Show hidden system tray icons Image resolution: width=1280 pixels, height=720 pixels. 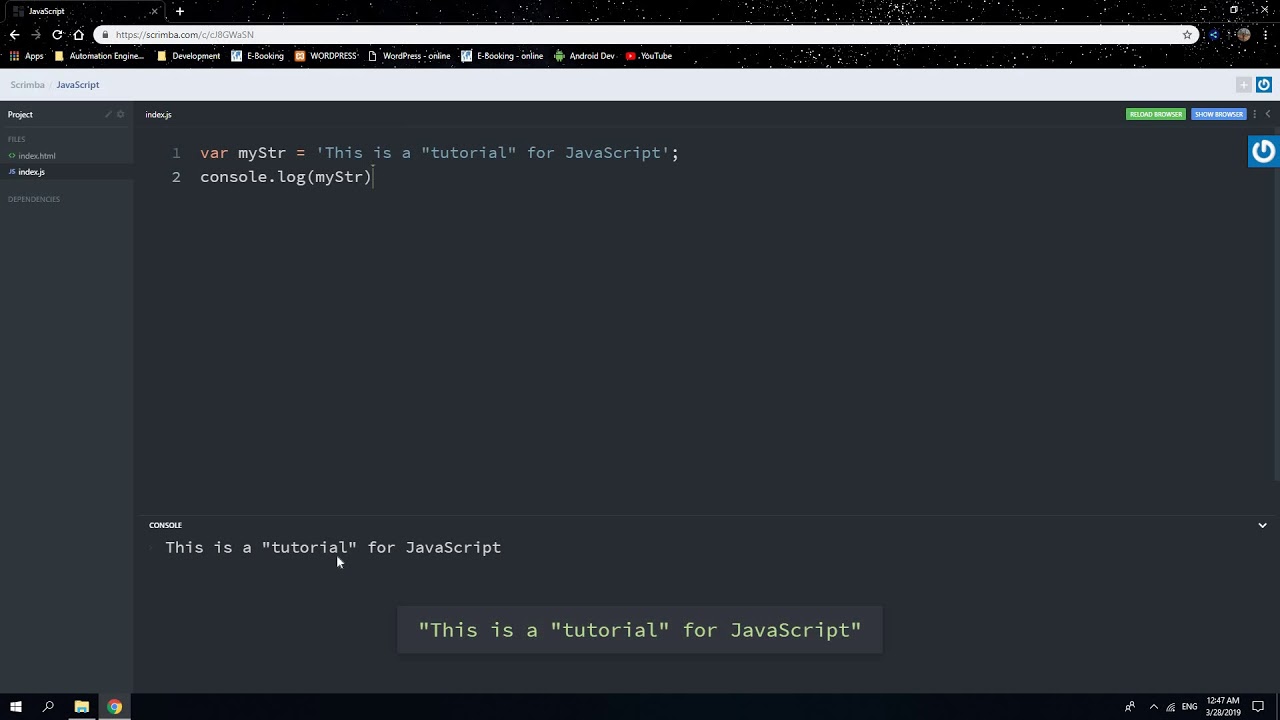1153,707
